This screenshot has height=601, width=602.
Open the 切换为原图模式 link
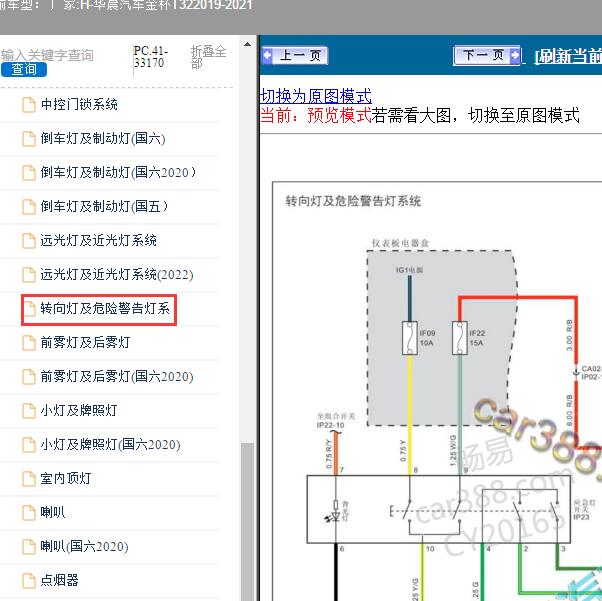tap(316, 96)
